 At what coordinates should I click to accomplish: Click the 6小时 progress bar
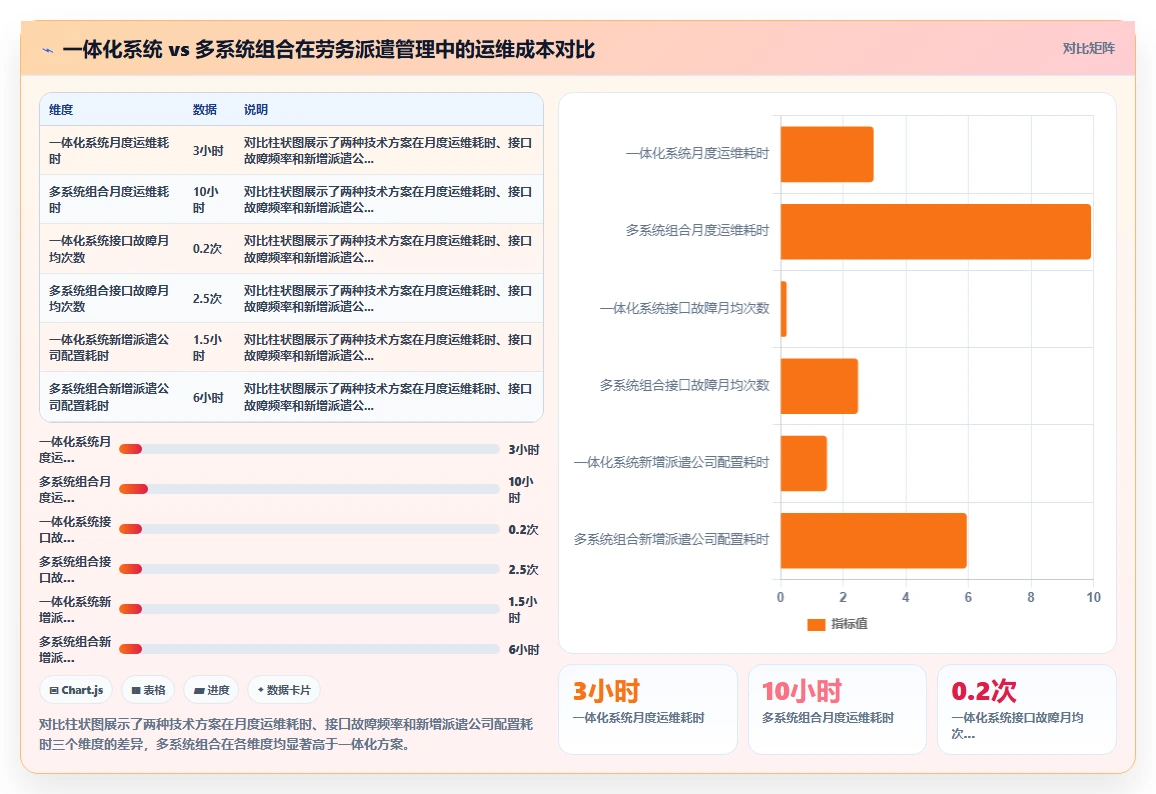(x=309, y=649)
